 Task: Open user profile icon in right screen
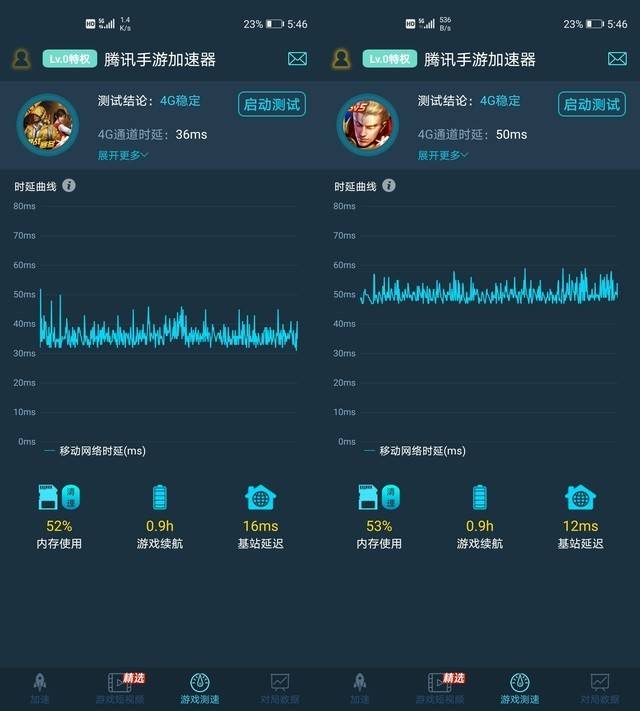[341, 59]
